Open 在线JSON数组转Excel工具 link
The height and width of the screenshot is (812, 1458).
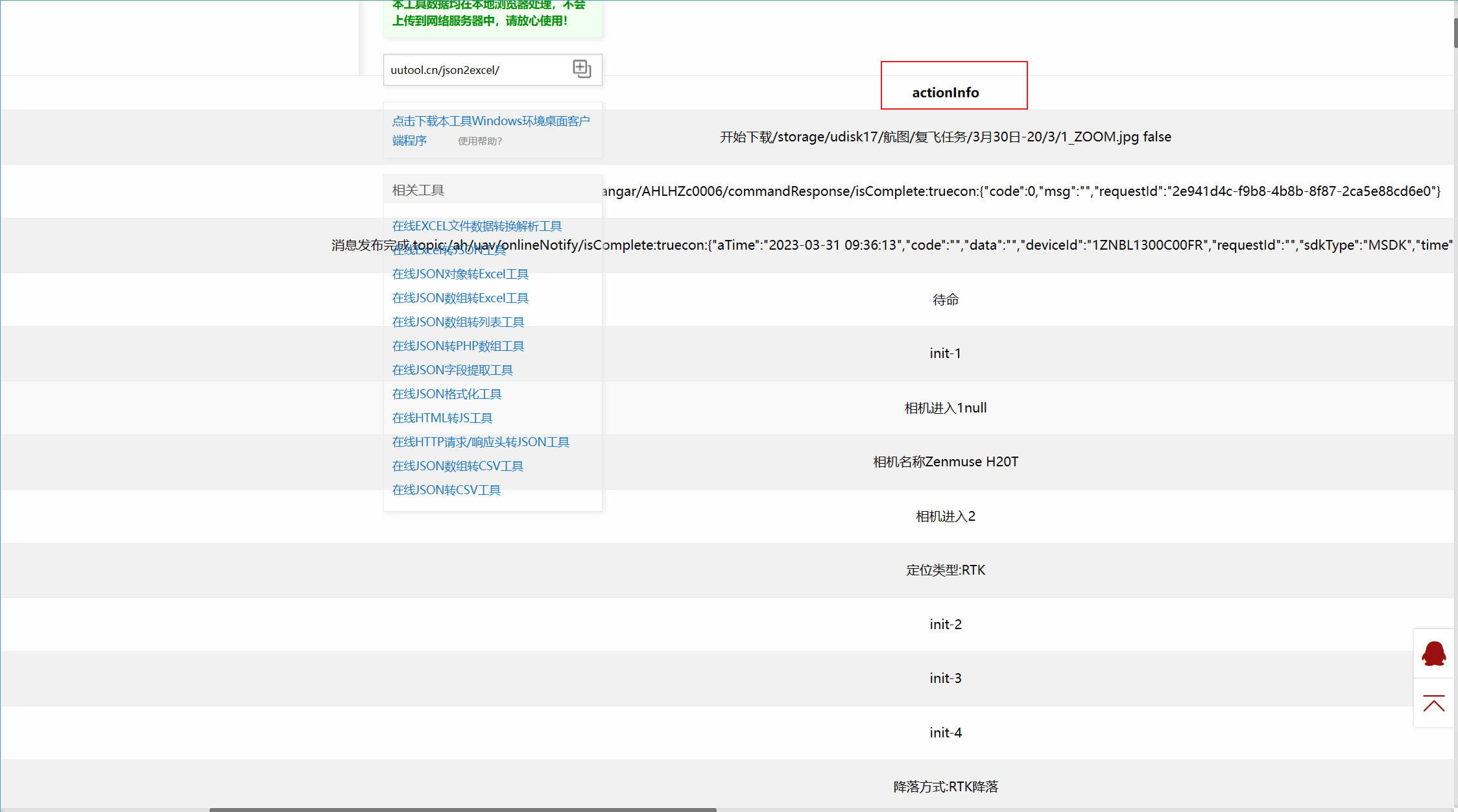point(460,298)
